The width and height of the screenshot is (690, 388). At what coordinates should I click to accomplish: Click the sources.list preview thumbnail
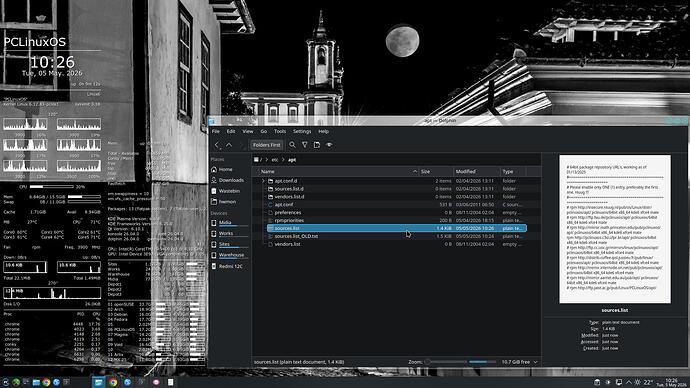click(615, 229)
